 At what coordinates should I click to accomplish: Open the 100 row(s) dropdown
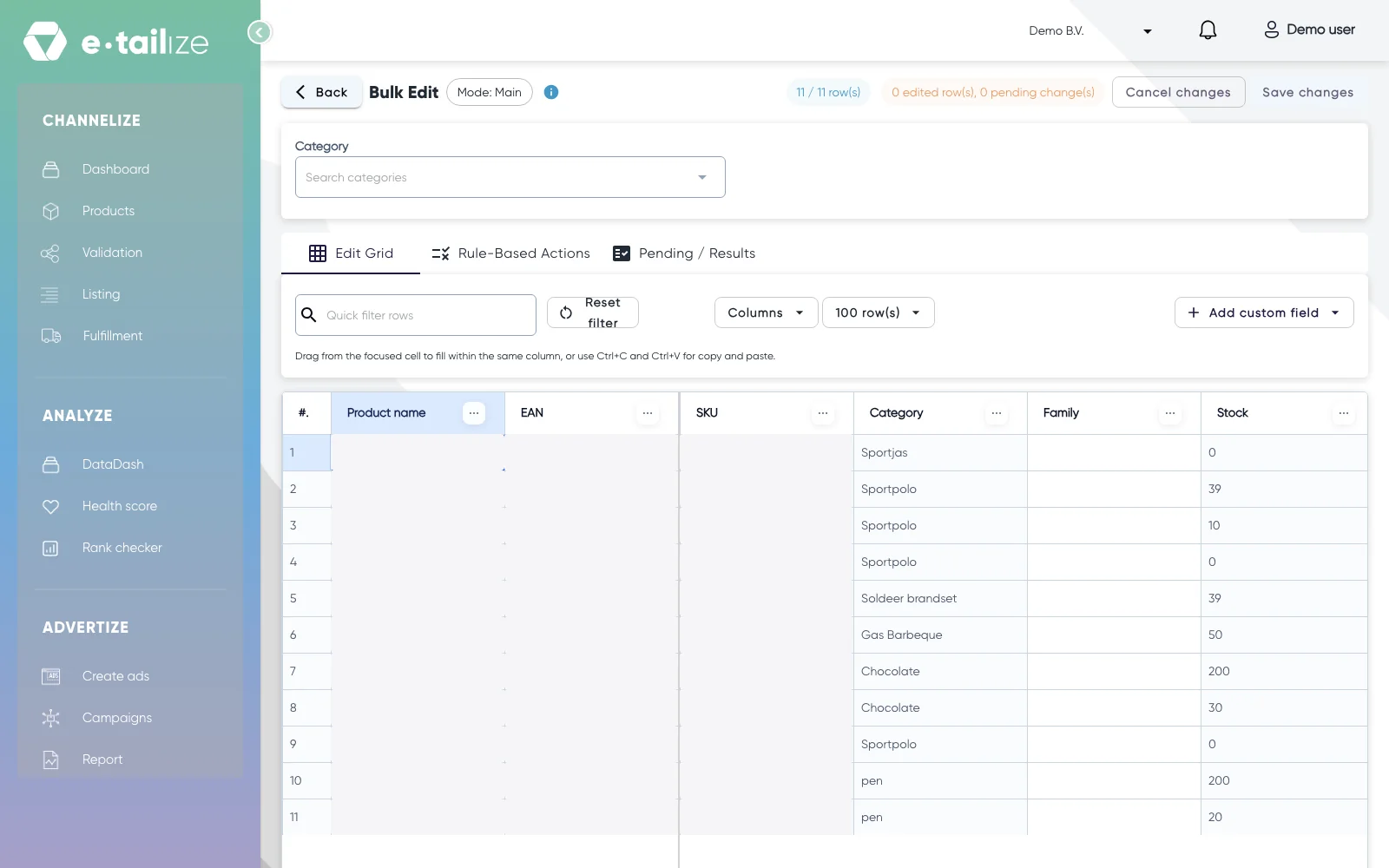tap(878, 312)
